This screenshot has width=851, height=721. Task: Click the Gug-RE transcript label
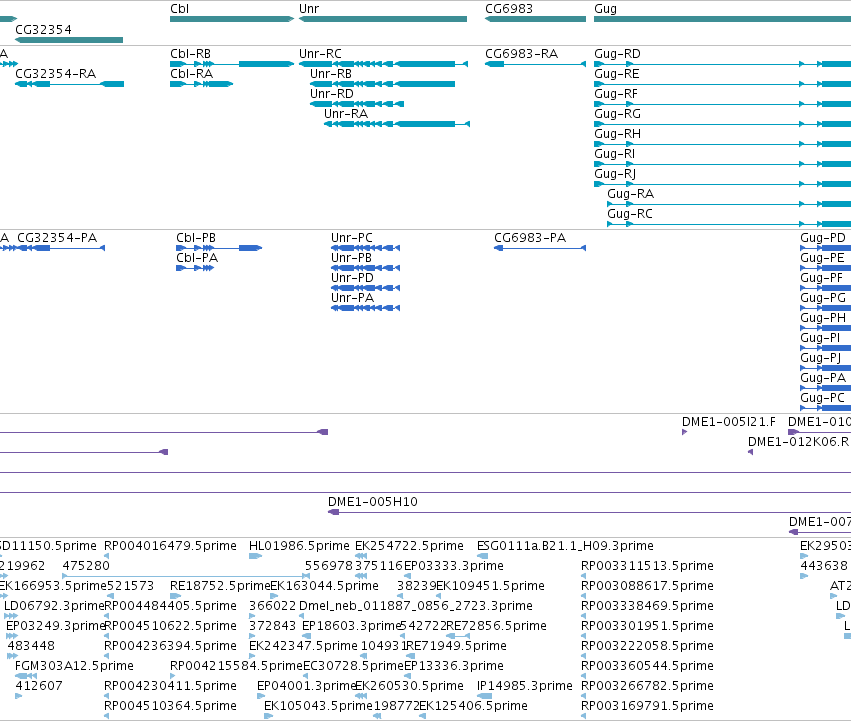click(x=617, y=74)
